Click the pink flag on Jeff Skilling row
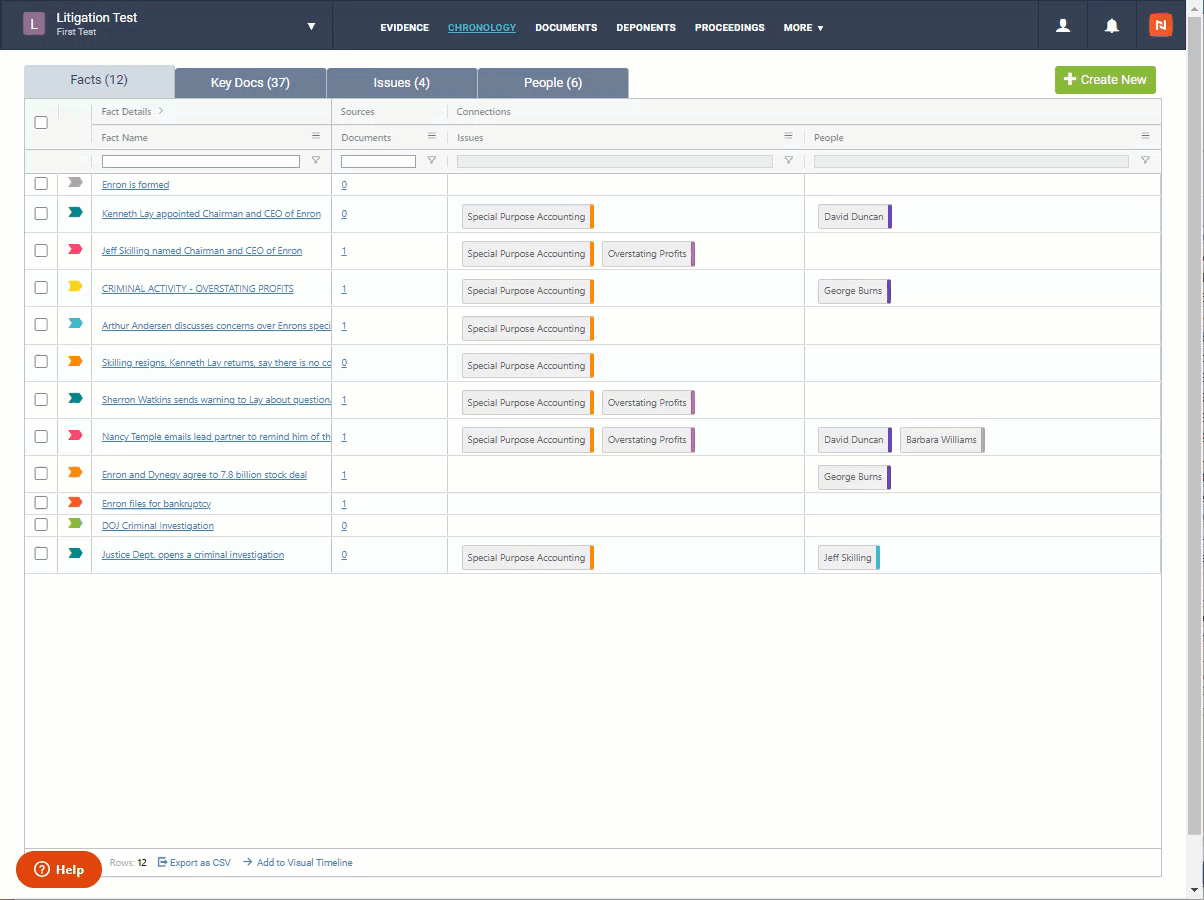The width and height of the screenshot is (1204, 900). tap(75, 249)
